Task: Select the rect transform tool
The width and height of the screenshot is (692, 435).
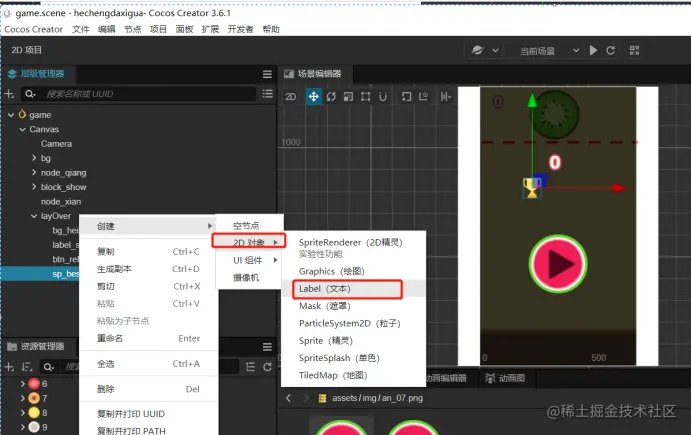Action: point(365,96)
